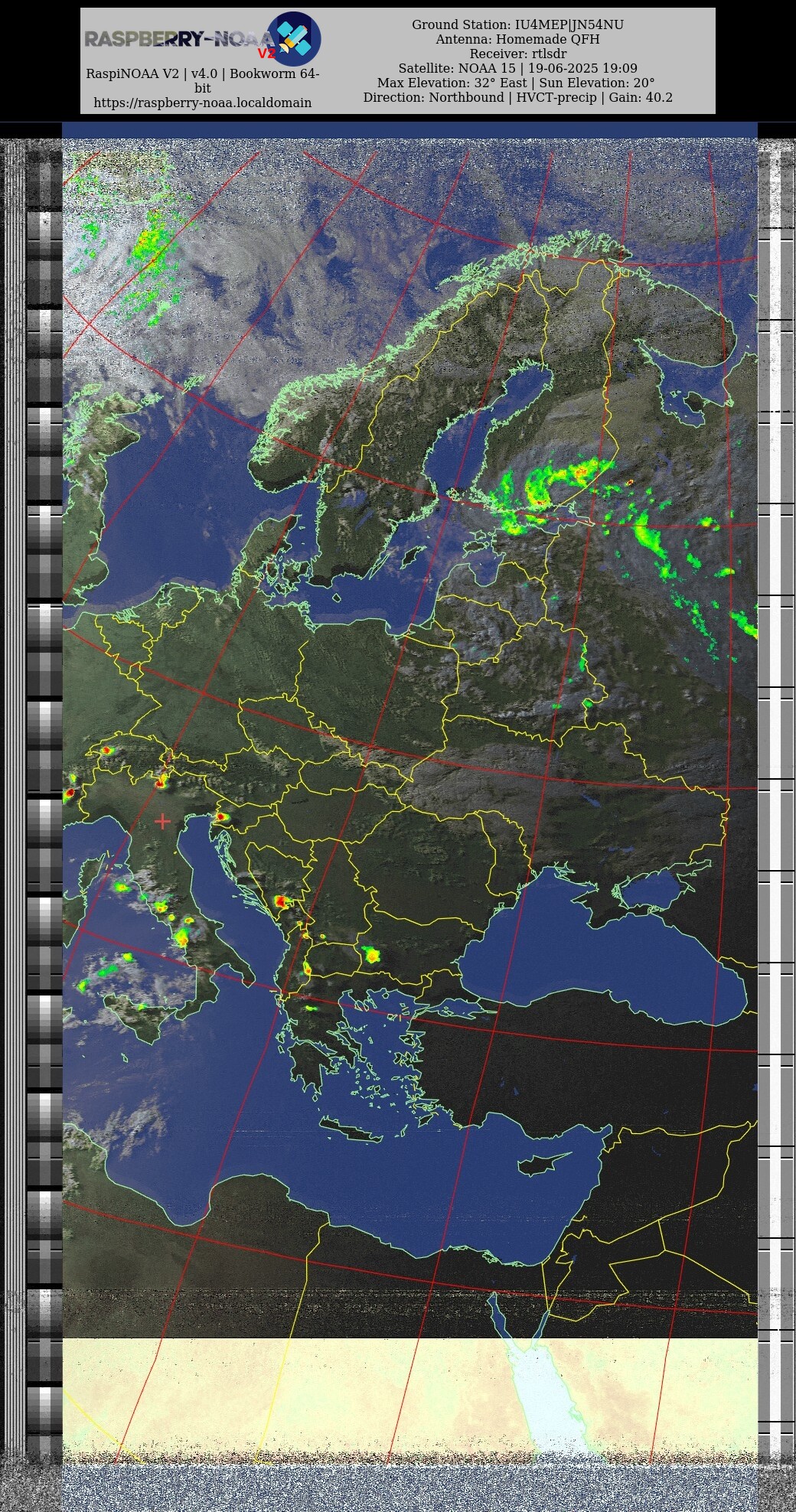Click the Raspberry-NOAA V2 logo
Viewport: 796px width, 1512px height.
coord(202,39)
